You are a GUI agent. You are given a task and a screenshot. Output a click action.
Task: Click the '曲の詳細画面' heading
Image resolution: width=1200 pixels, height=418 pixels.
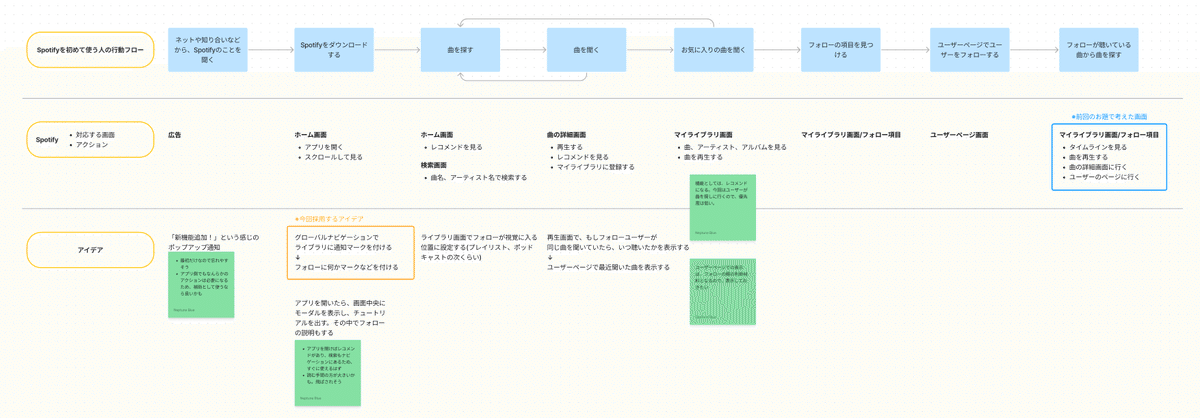566,134
